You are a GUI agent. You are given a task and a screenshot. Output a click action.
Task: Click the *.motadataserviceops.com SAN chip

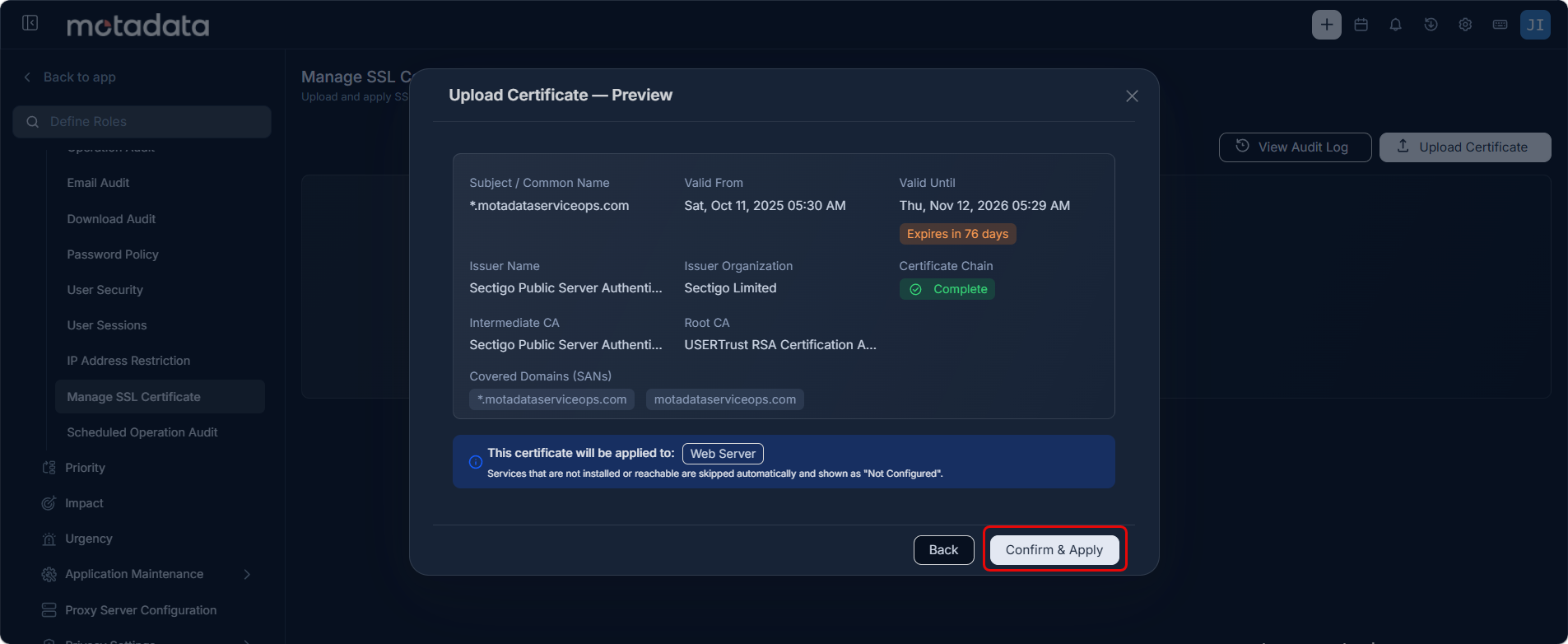[x=552, y=399]
